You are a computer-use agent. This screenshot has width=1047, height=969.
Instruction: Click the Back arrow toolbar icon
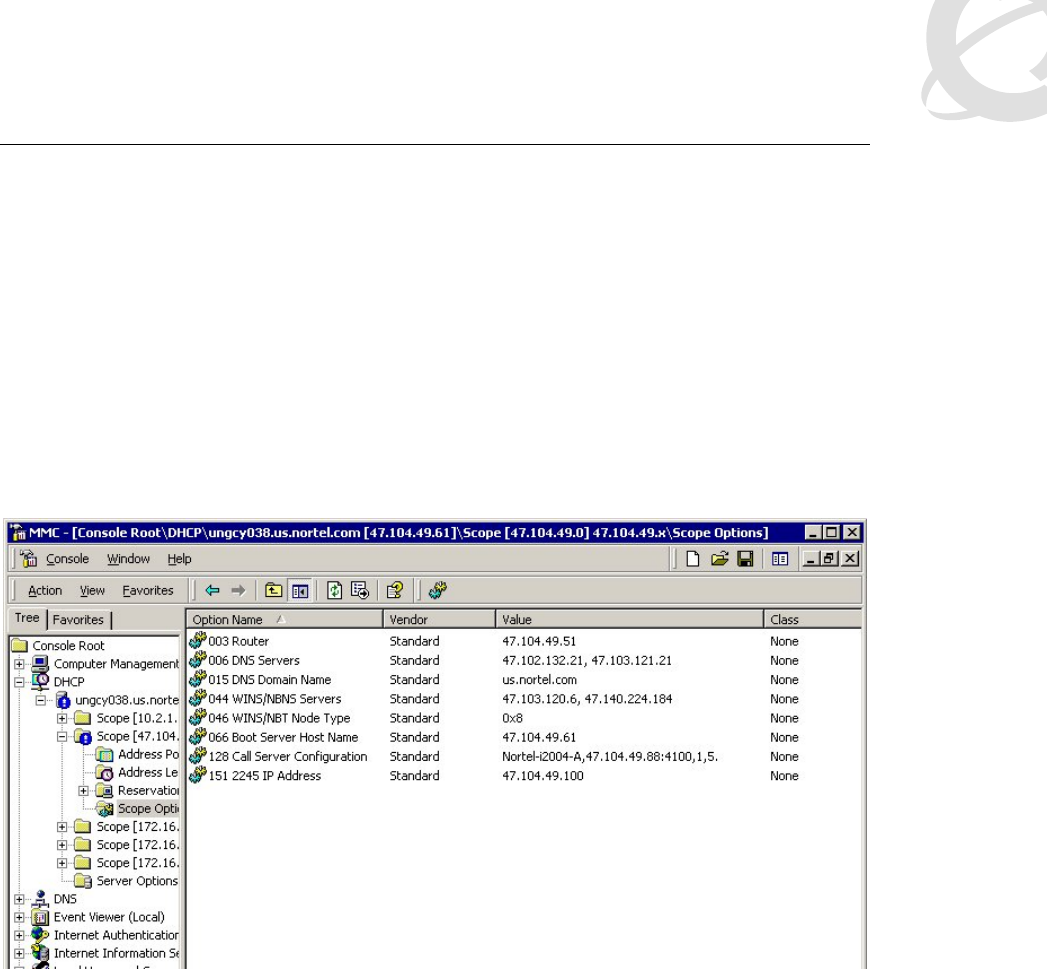[x=212, y=590]
